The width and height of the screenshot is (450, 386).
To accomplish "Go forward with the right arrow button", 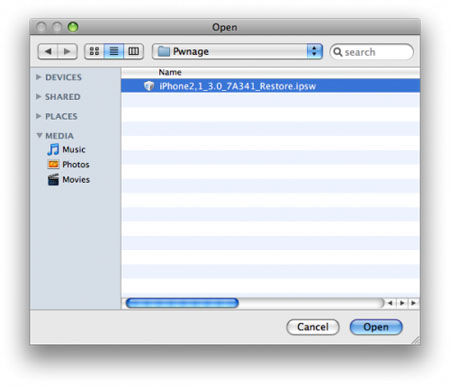I will [x=67, y=51].
